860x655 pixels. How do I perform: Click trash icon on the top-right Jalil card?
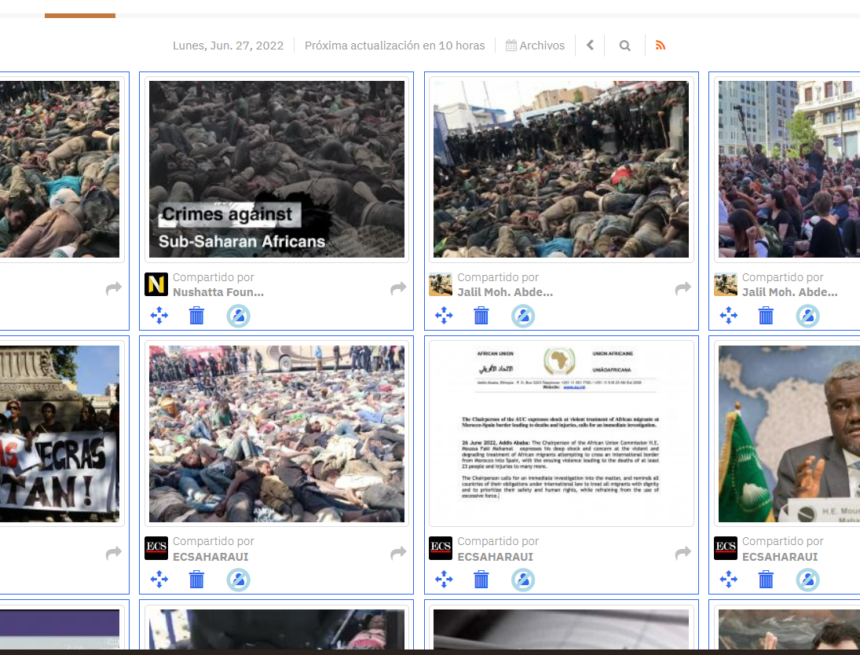pyautogui.click(x=766, y=316)
